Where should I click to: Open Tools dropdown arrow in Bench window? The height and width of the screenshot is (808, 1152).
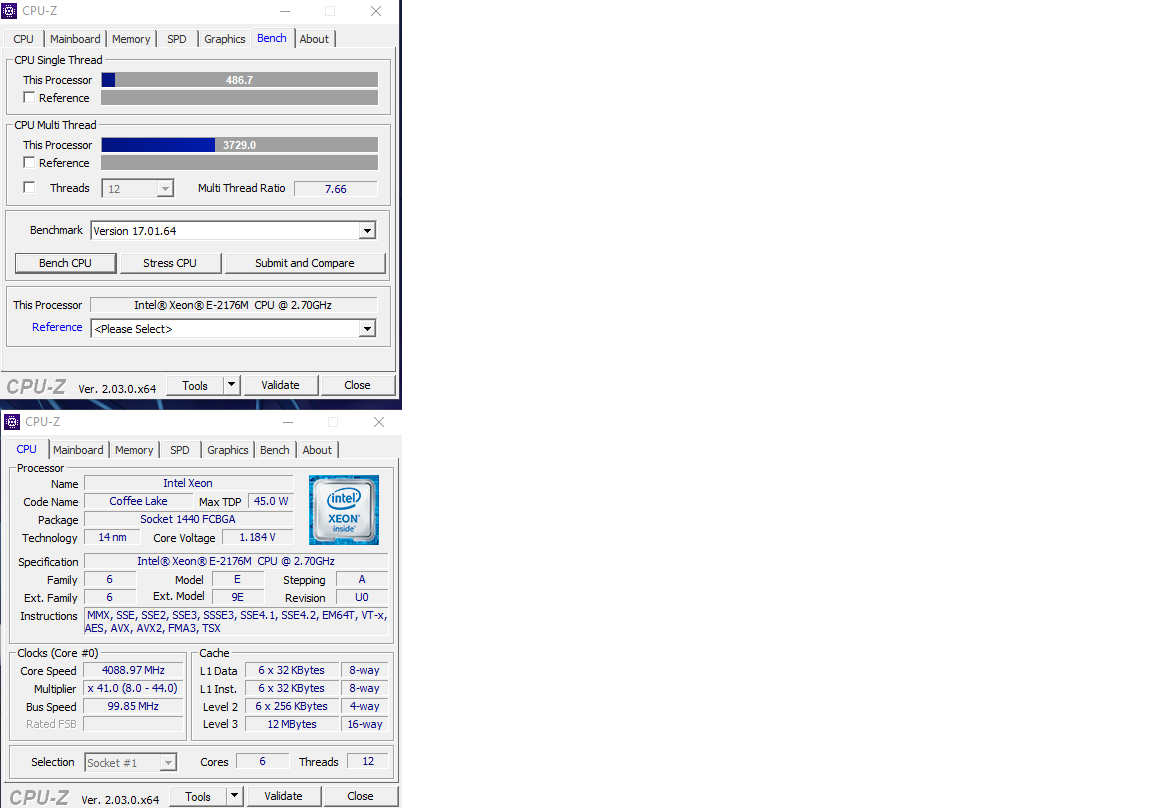point(232,385)
